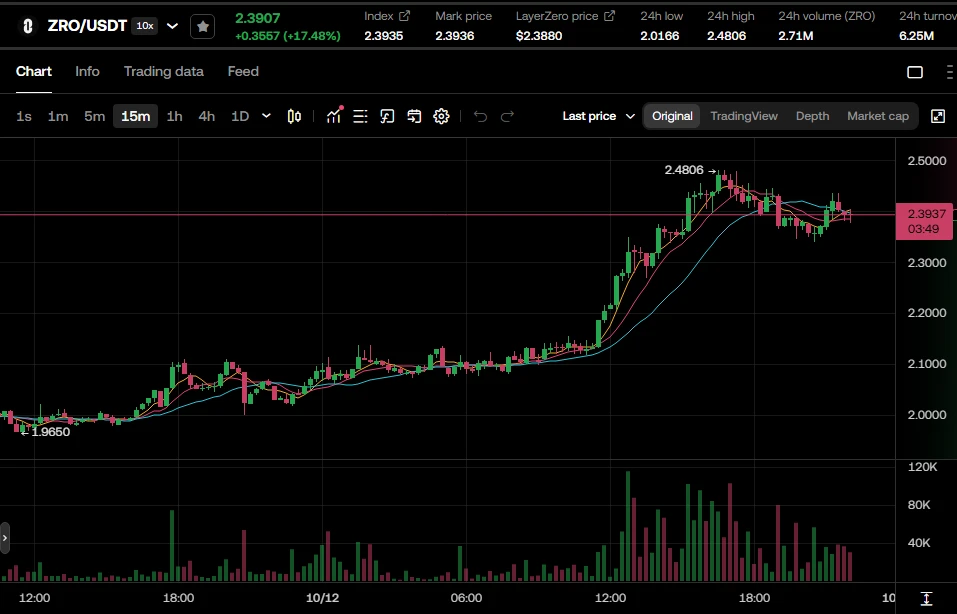
Task: Show the Market cap chart
Action: pyautogui.click(x=878, y=116)
